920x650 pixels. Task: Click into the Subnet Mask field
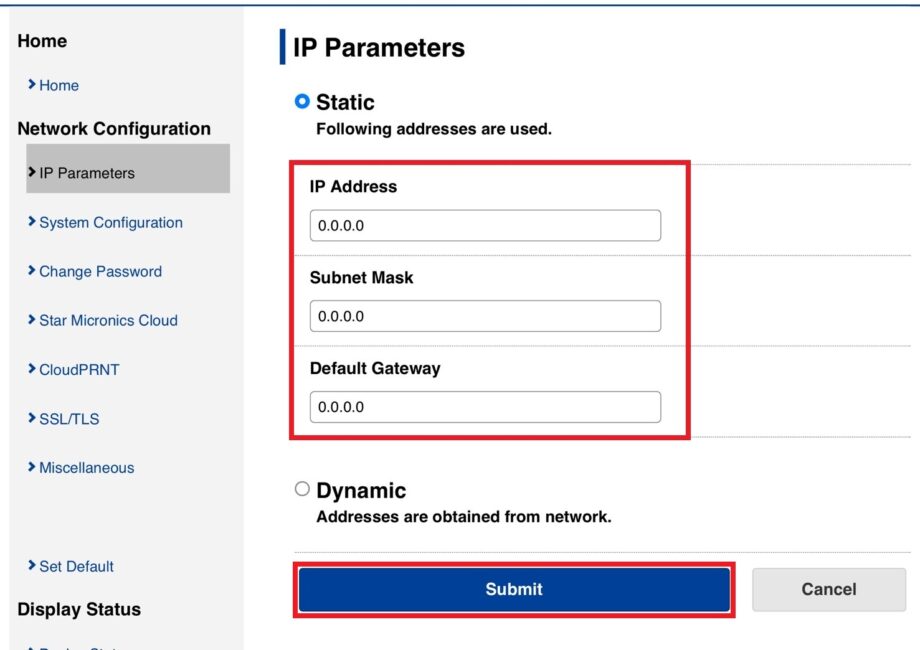tap(485, 316)
